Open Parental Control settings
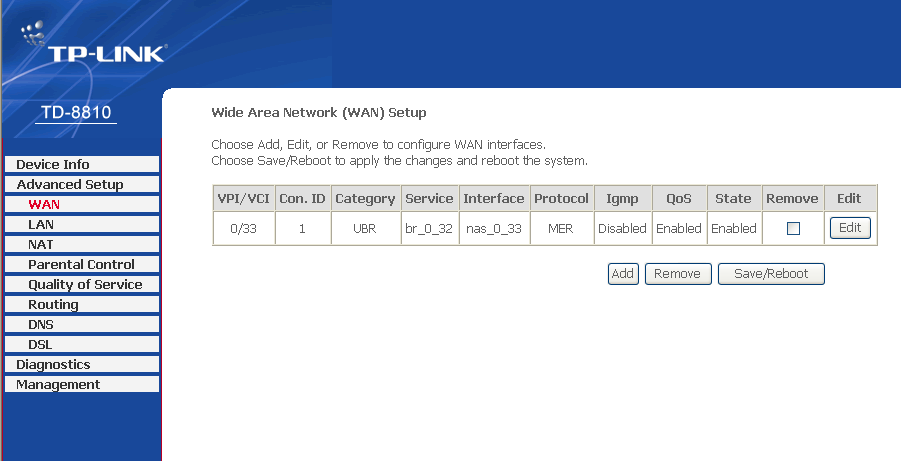Screen dimensions: 901x461 (81, 264)
